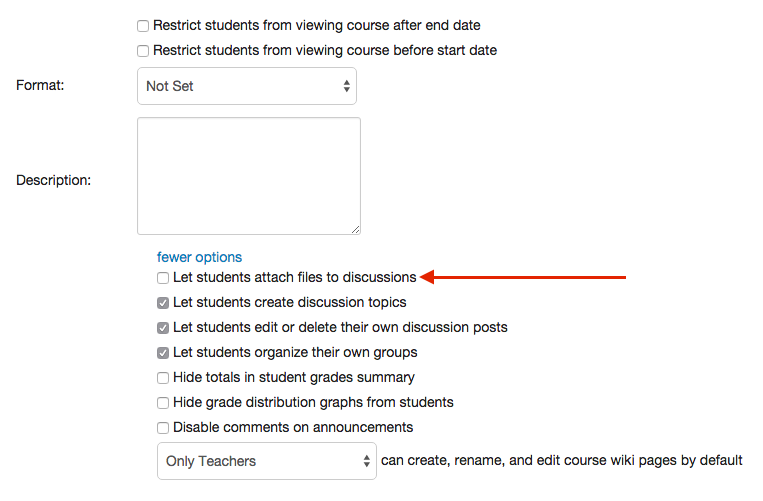Disable students editing or deleting own posts
This screenshot has height=501, width=763.
pyautogui.click(x=163, y=328)
